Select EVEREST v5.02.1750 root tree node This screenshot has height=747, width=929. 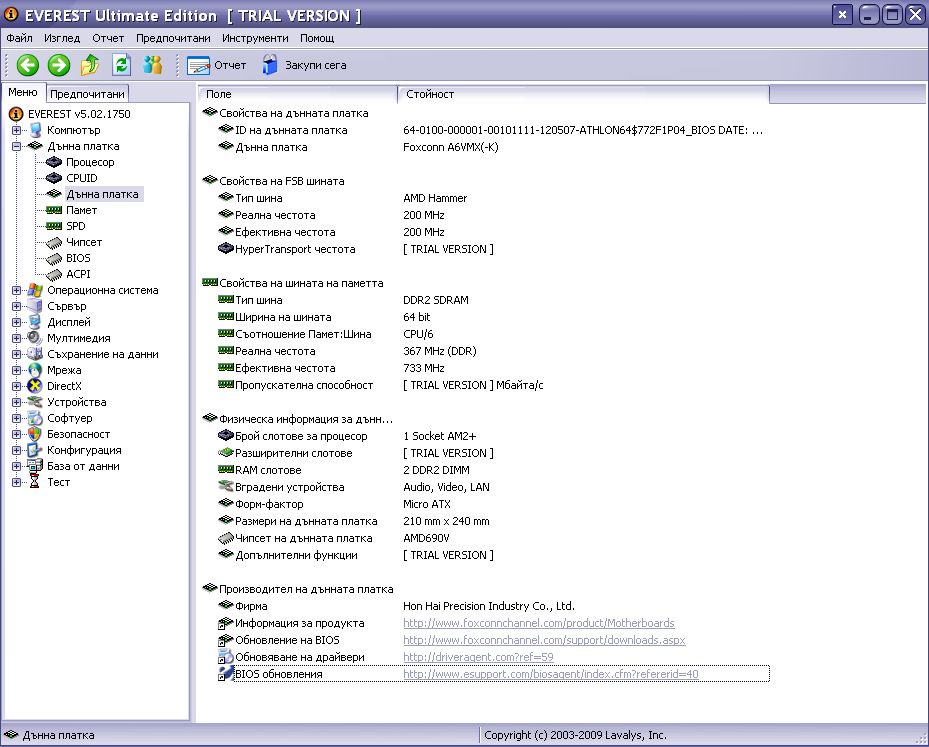(x=79, y=114)
